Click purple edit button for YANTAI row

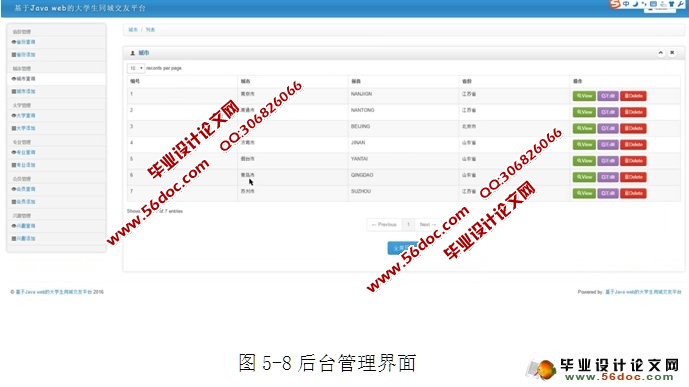tap(608, 161)
